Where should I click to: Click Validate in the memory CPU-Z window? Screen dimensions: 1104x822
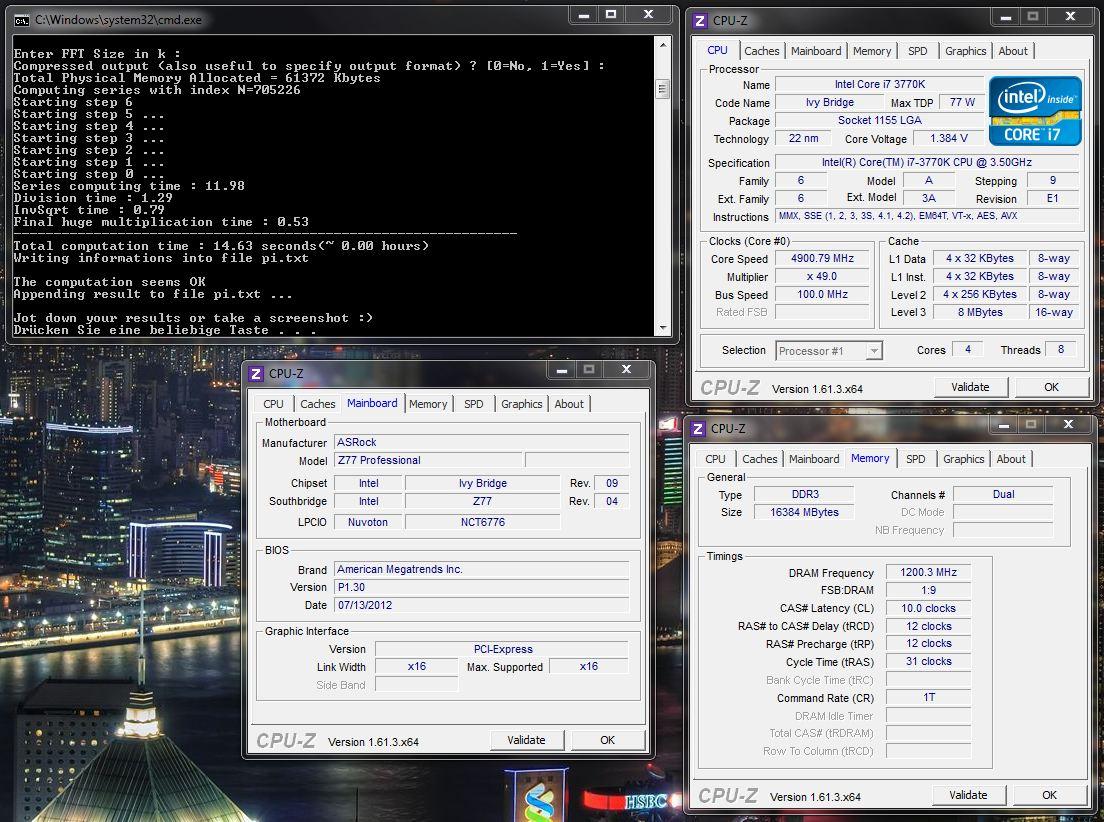click(x=968, y=795)
